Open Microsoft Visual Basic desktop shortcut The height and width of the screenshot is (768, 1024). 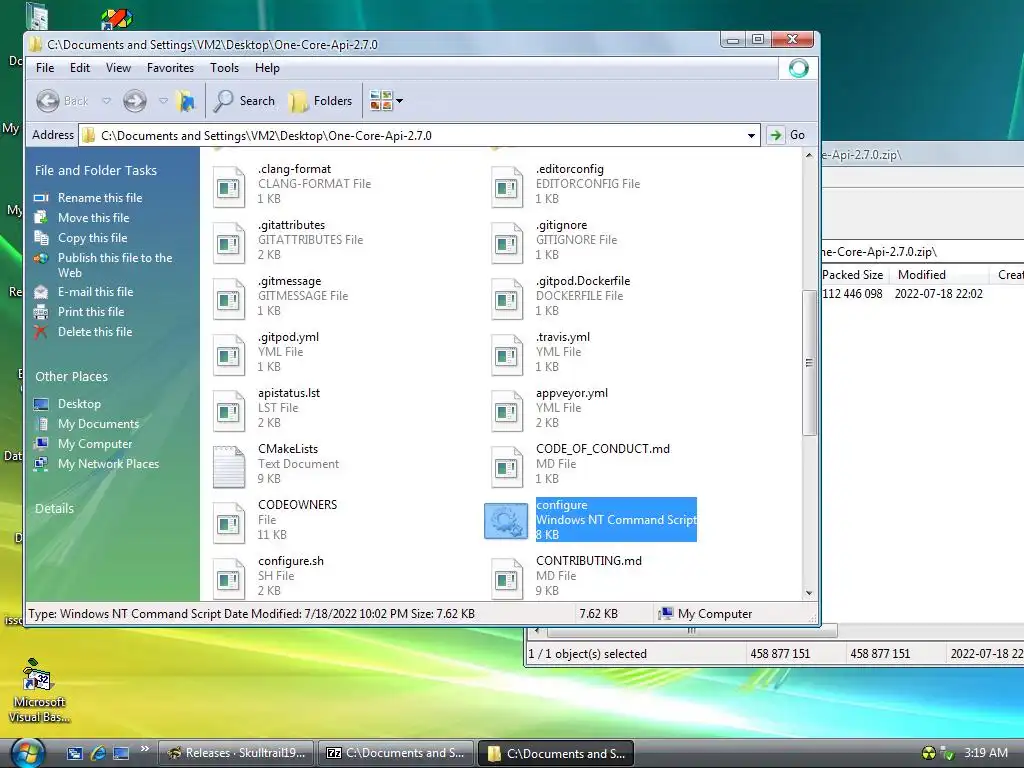pos(39,692)
